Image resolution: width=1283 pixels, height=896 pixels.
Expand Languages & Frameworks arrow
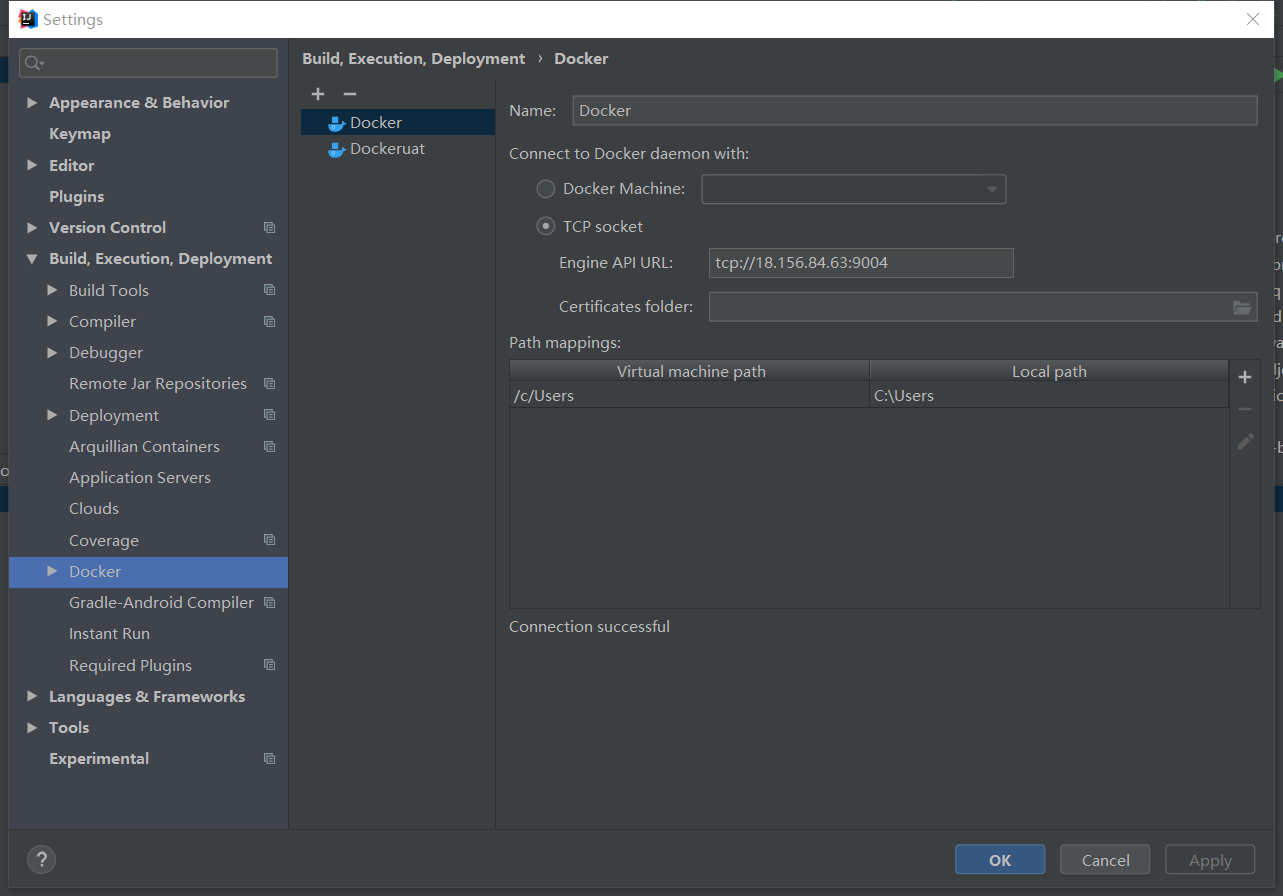[x=32, y=697]
